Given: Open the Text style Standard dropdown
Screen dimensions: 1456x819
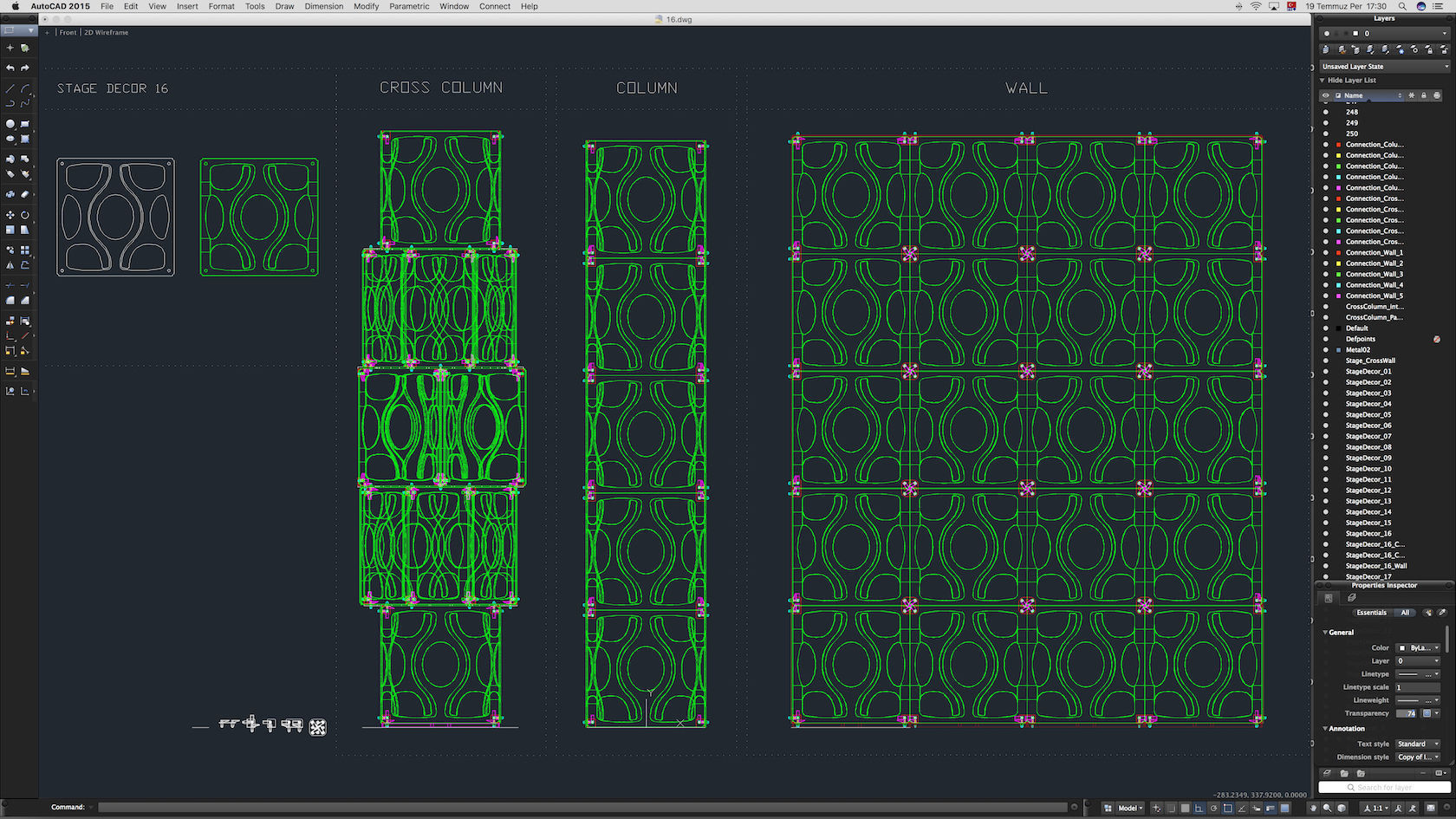Looking at the screenshot, I should pos(1418,744).
